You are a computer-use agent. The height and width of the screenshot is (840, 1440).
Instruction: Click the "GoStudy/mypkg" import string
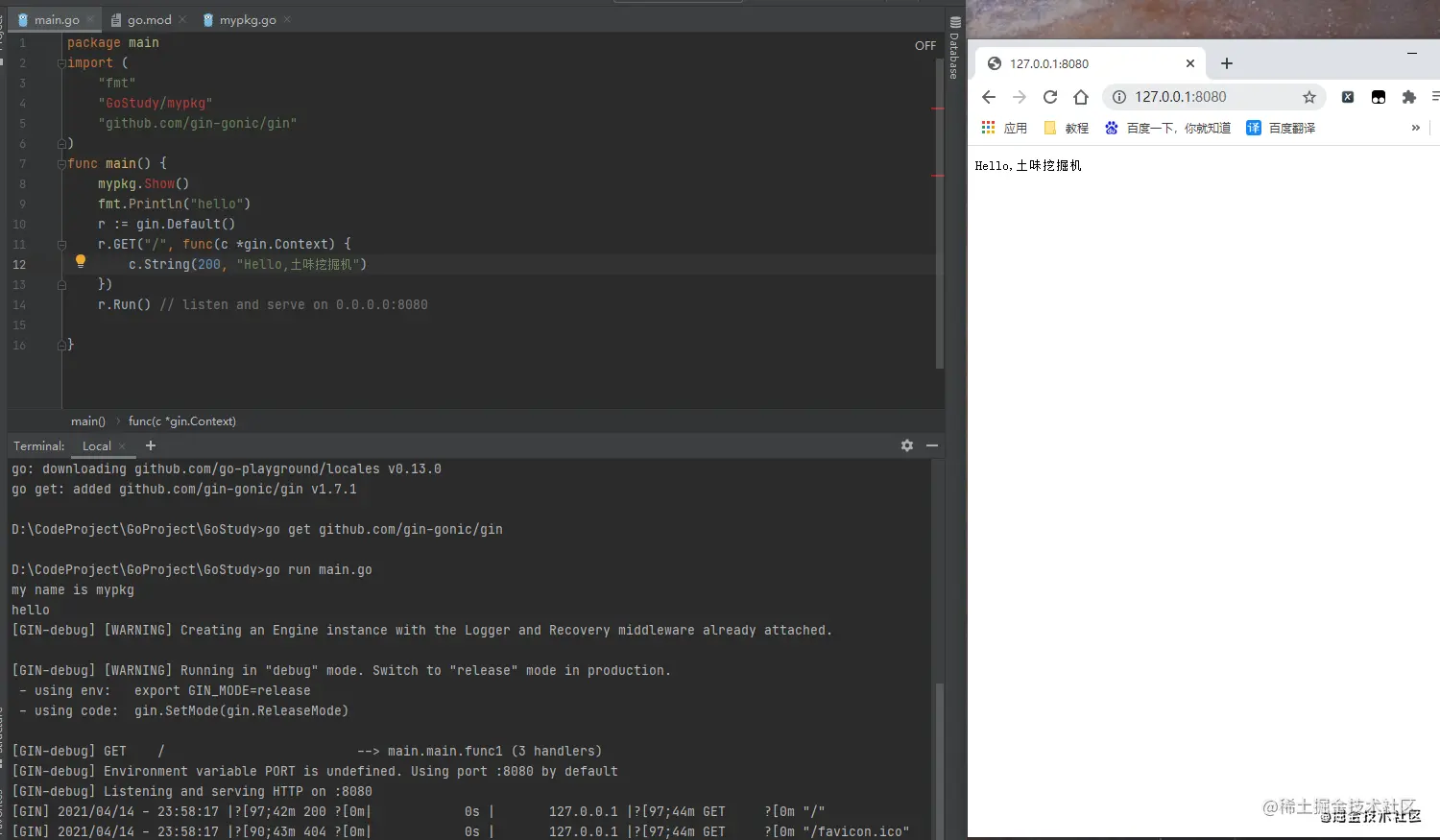click(x=155, y=104)
